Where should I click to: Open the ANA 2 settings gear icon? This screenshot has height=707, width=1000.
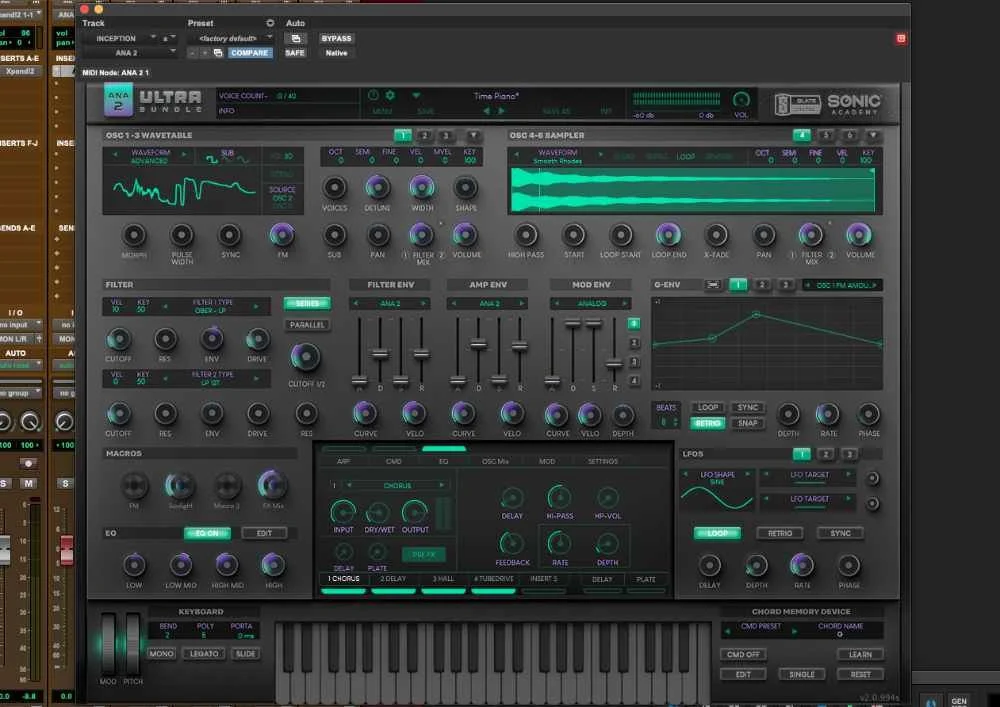[x=390, y=96]
